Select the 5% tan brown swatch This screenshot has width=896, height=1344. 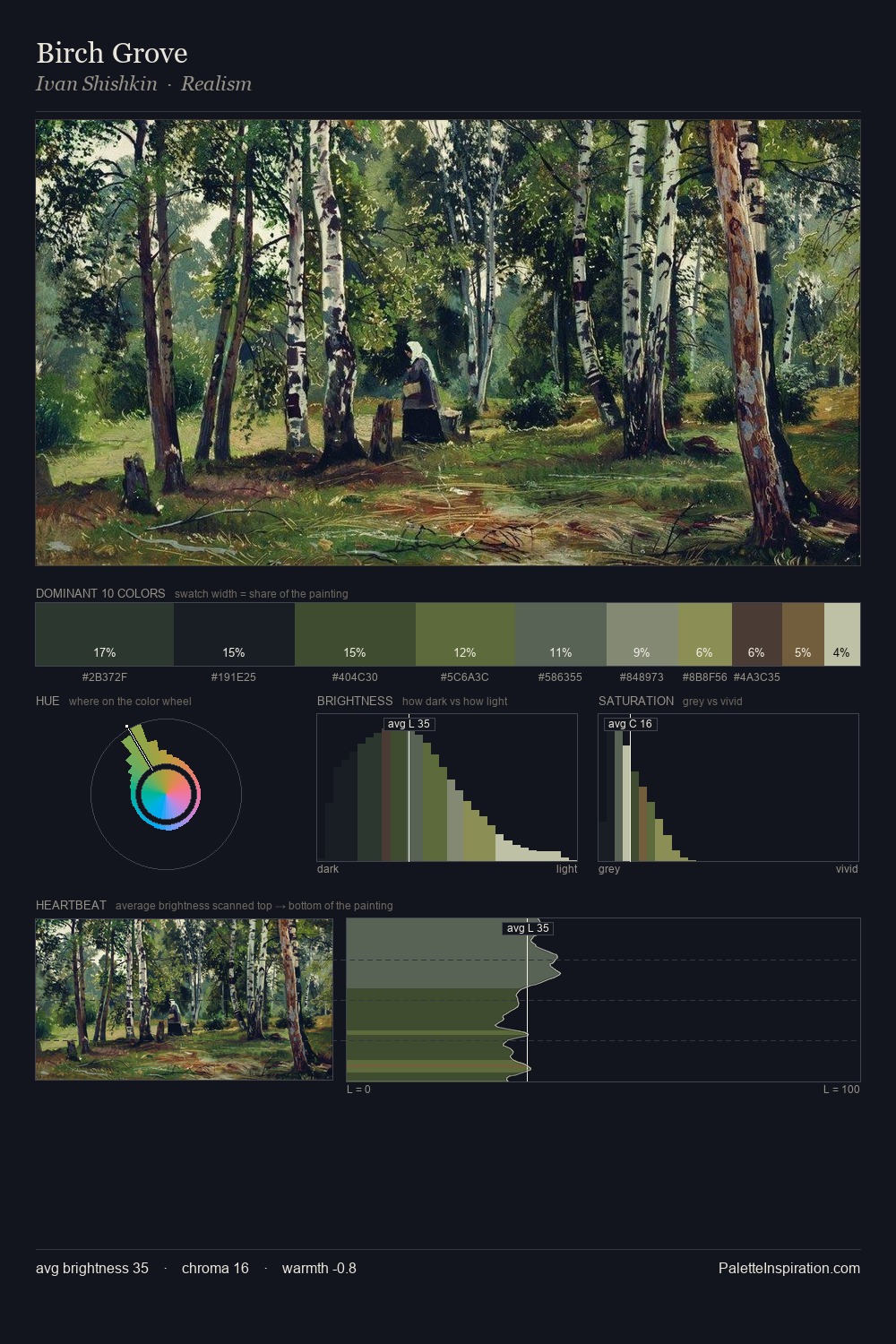tap(803, 634)
